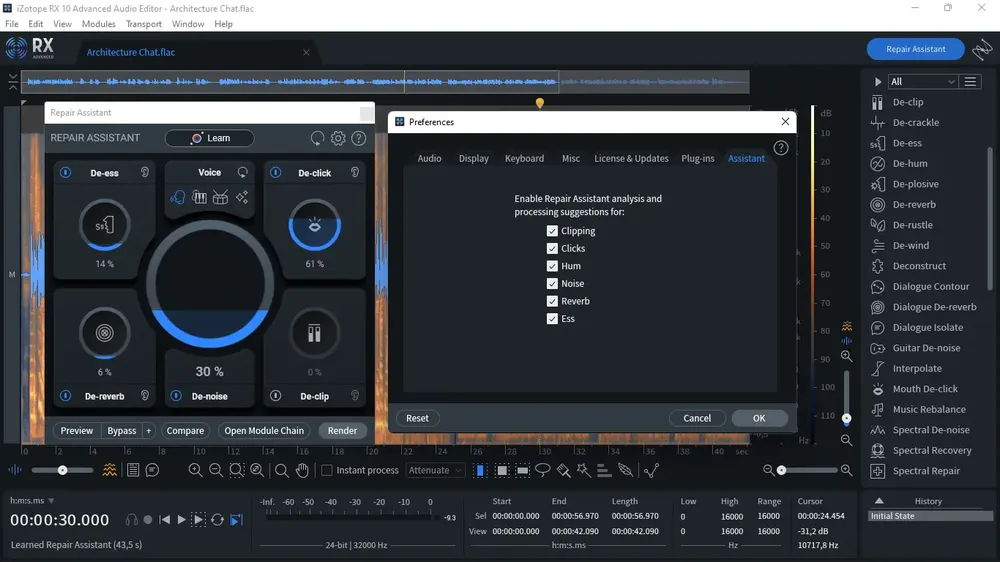Open Repair Assistant settings gear

tap(338, 138)
